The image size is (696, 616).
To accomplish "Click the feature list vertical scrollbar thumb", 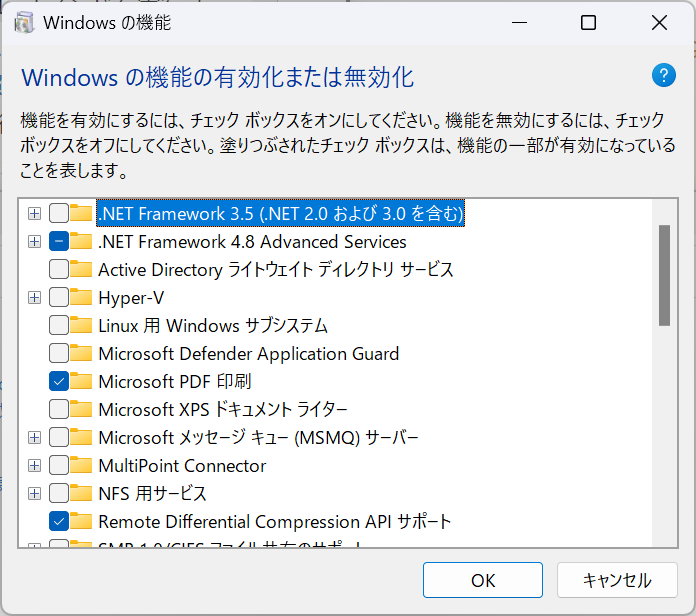I will (x=664, y=275).
